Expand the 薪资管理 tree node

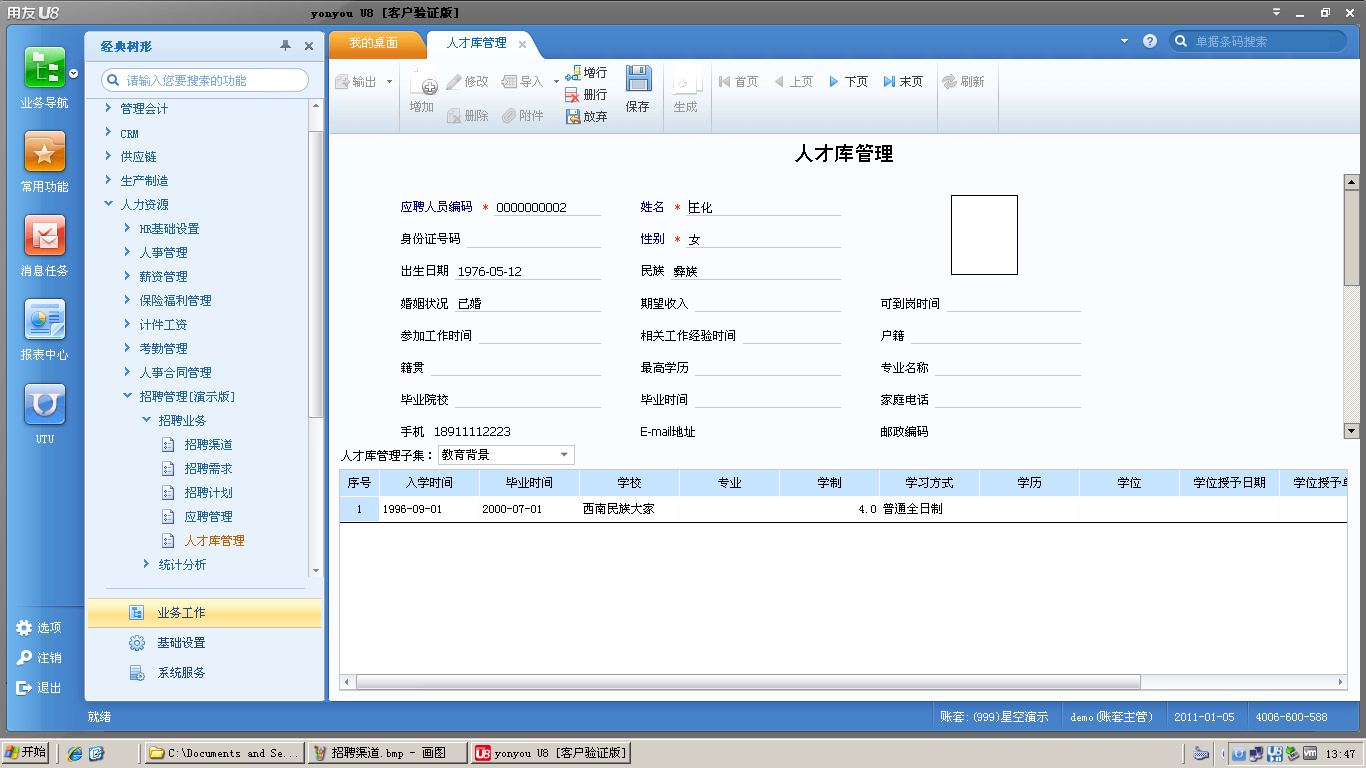pos(128,276)
